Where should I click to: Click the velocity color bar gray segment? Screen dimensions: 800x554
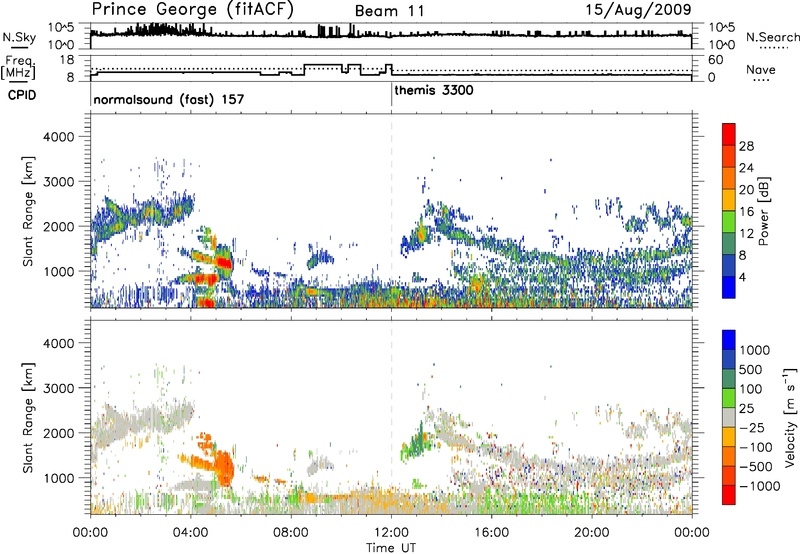click(729, 417)
